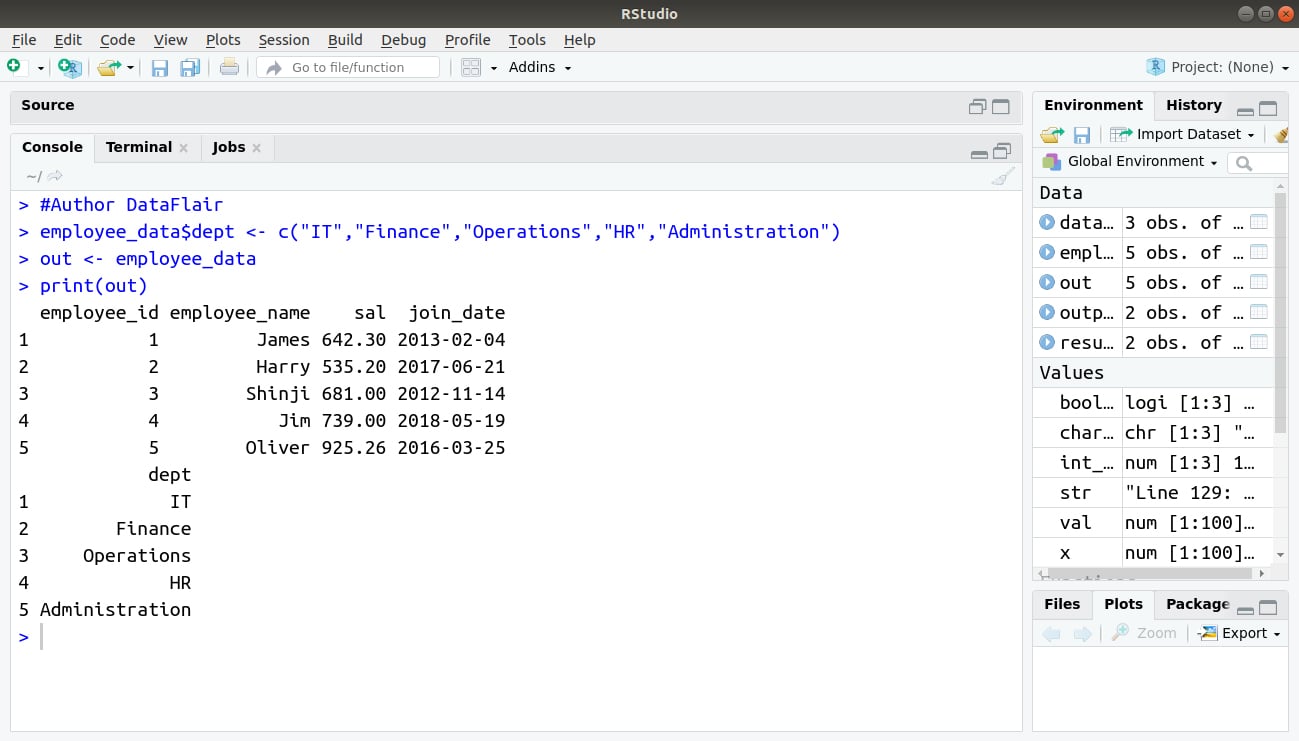Click the Load workspace folder icon in Environment

pos(1052,134)
